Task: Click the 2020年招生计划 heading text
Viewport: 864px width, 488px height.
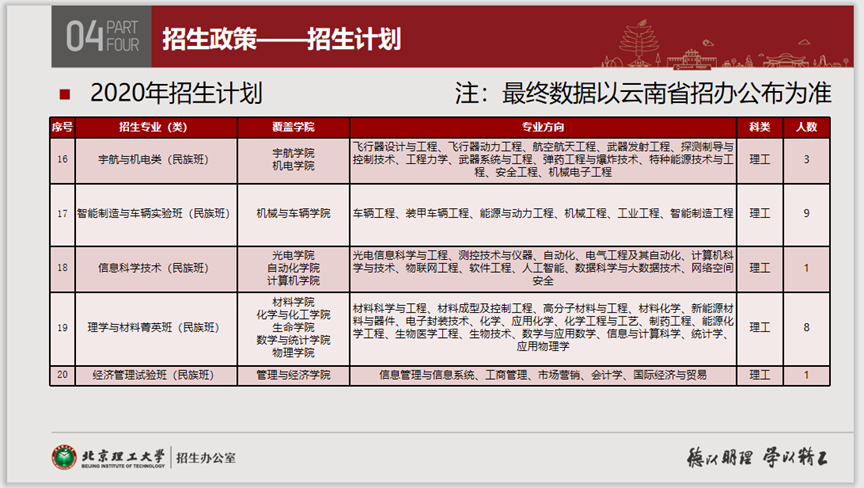Action: click(176, 94)
